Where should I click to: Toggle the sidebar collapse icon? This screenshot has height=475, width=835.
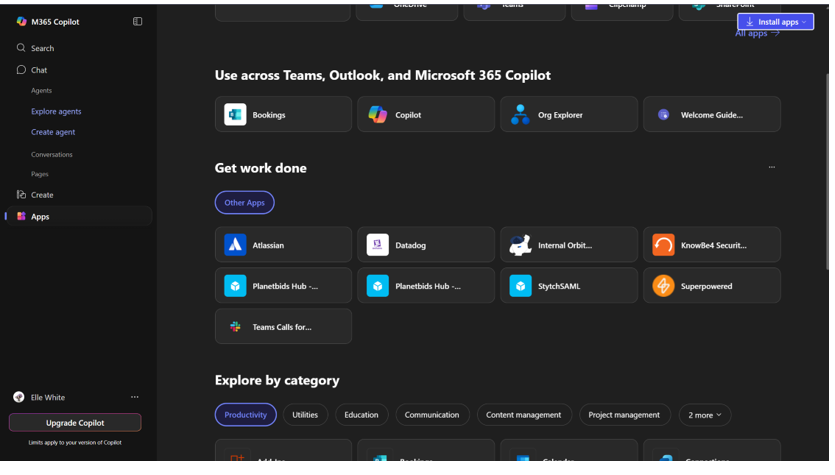138,21
